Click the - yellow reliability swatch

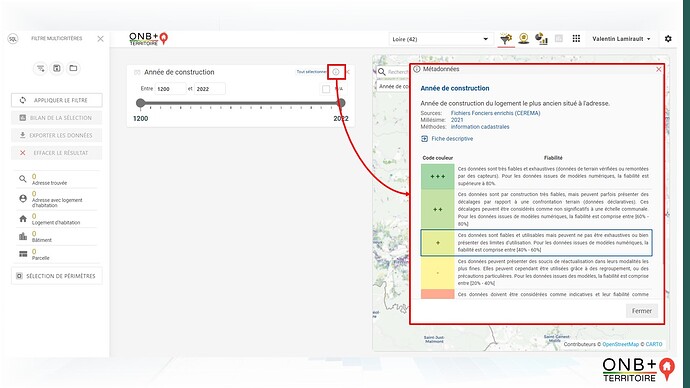click(x=437, y=273)
